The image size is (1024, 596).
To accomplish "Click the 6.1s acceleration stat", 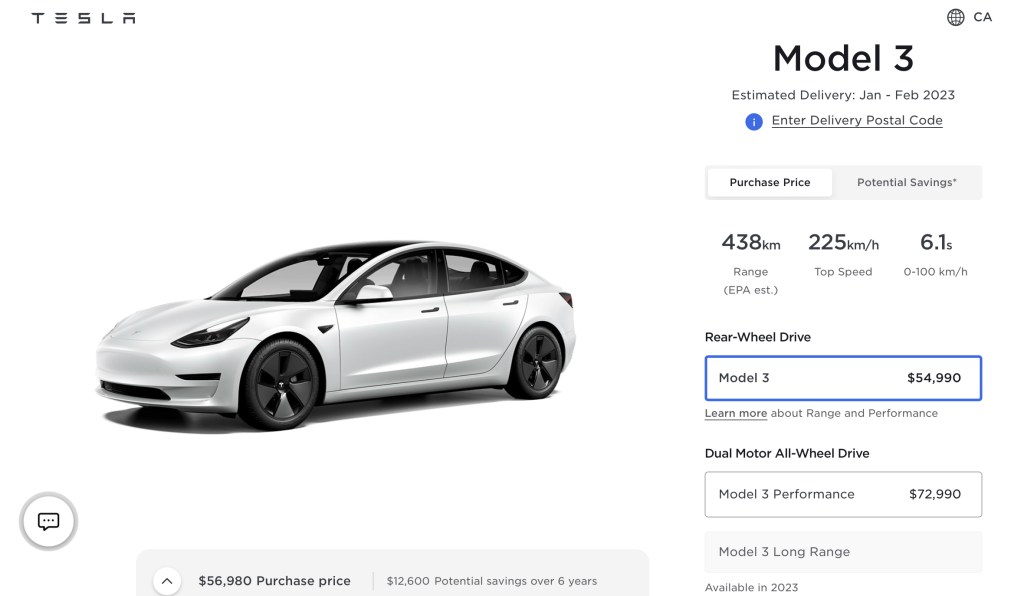I will (x=935, y=255).
